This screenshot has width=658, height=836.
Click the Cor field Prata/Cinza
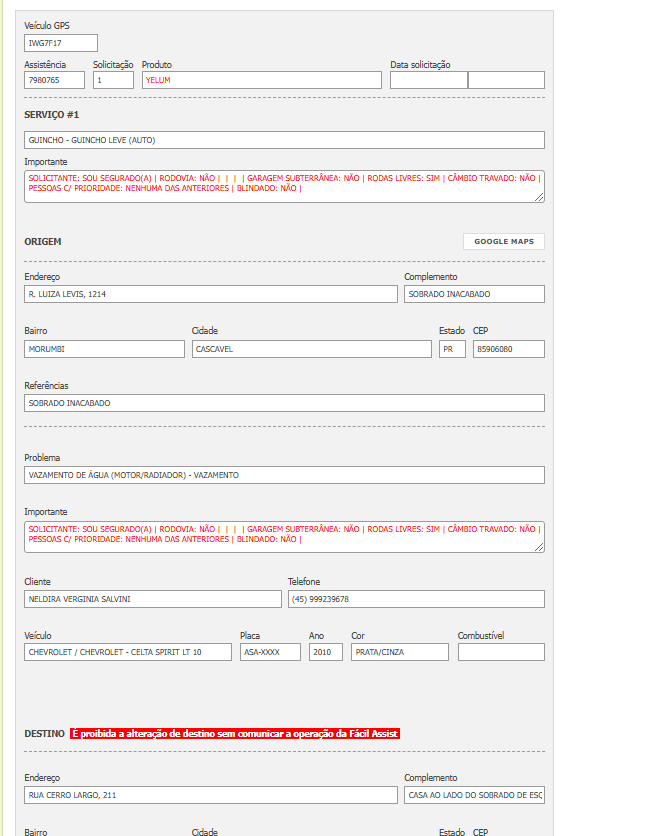click(x=400, y=652)
